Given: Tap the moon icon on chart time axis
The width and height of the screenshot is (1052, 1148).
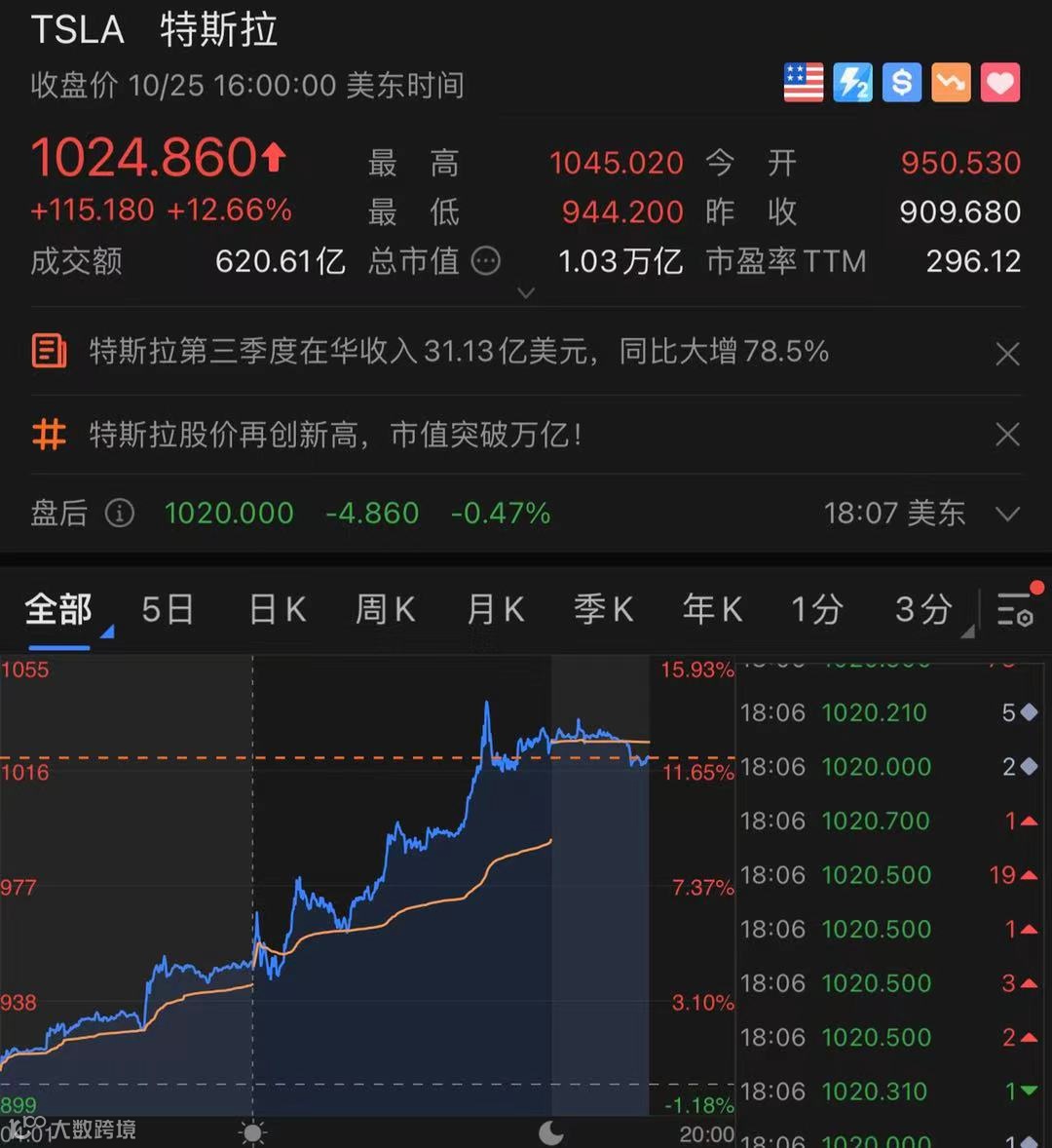Looking at the screenshot, I should click(551, 1131).
